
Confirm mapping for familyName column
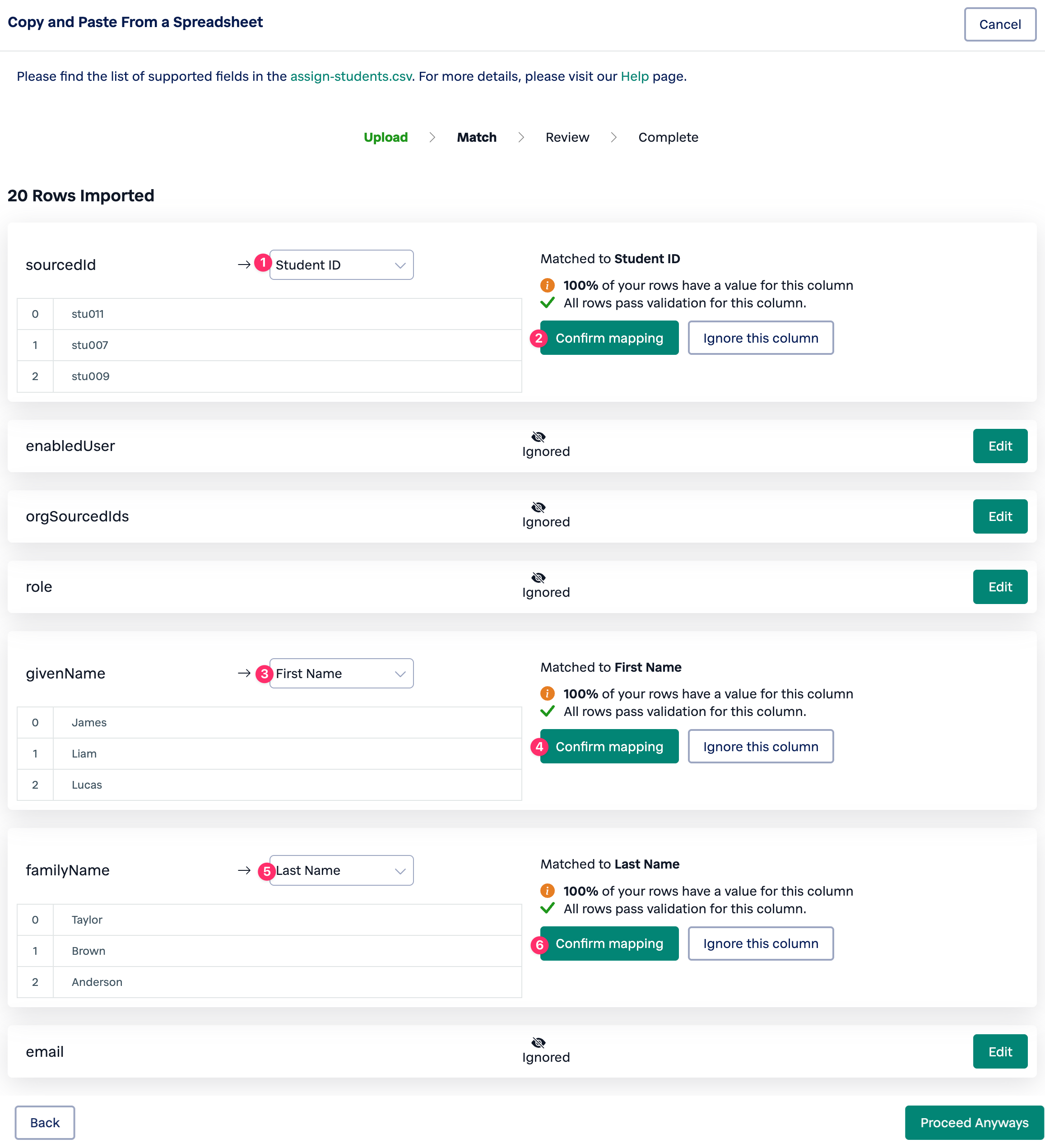(x=609, y=943)
